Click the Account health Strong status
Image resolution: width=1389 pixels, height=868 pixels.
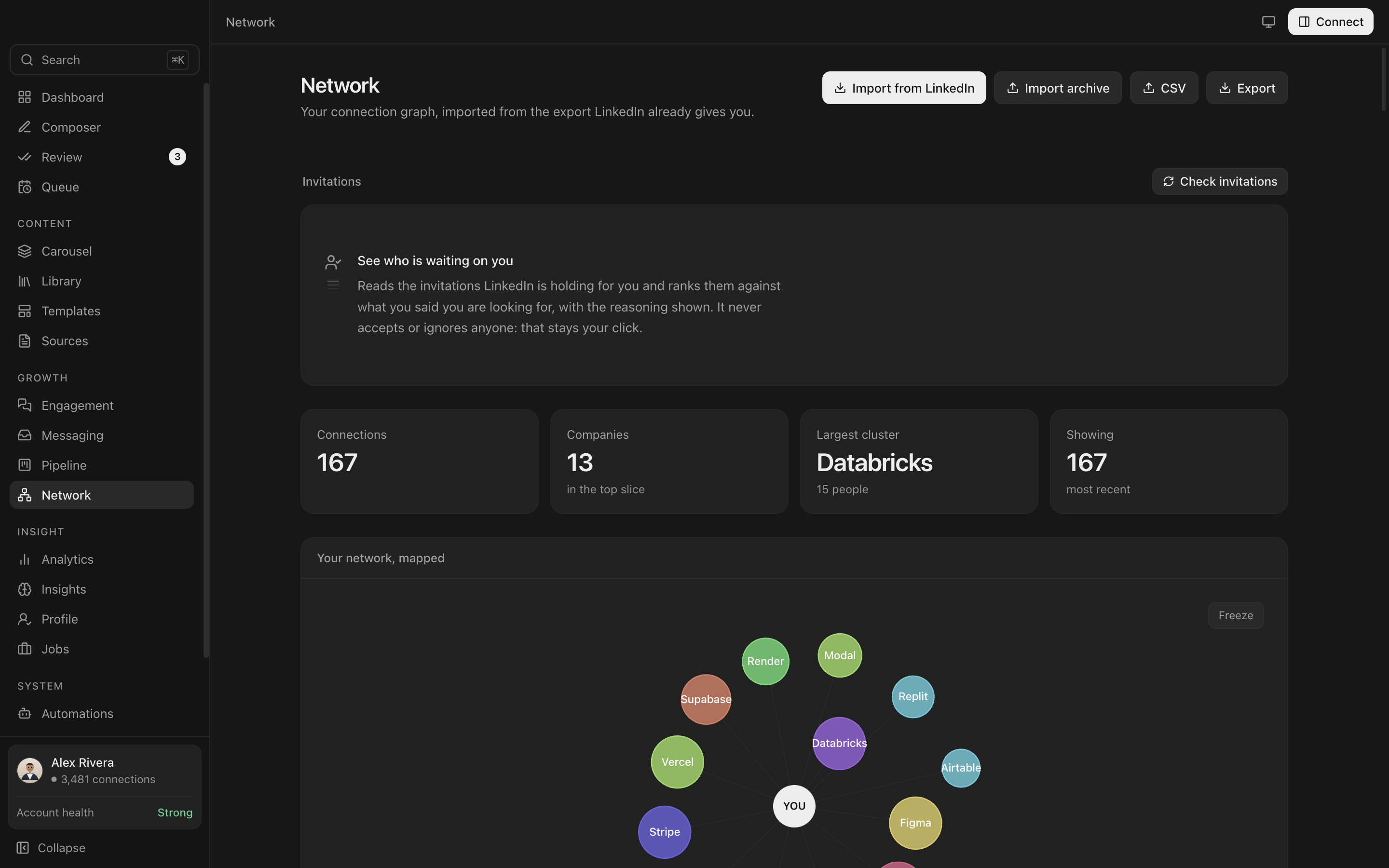[x=175, y=813]
